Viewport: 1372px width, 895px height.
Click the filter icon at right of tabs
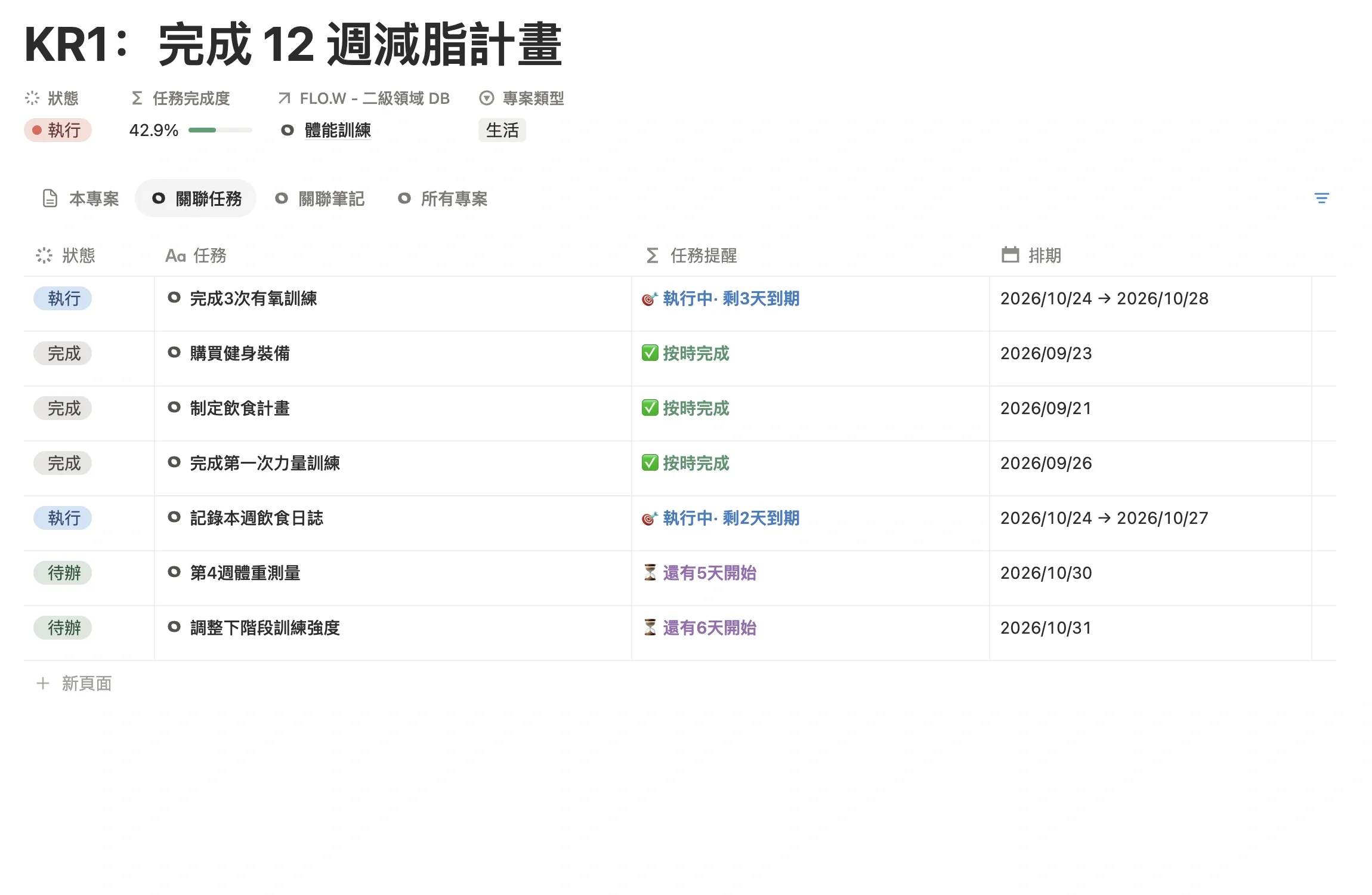point(1321,198)
